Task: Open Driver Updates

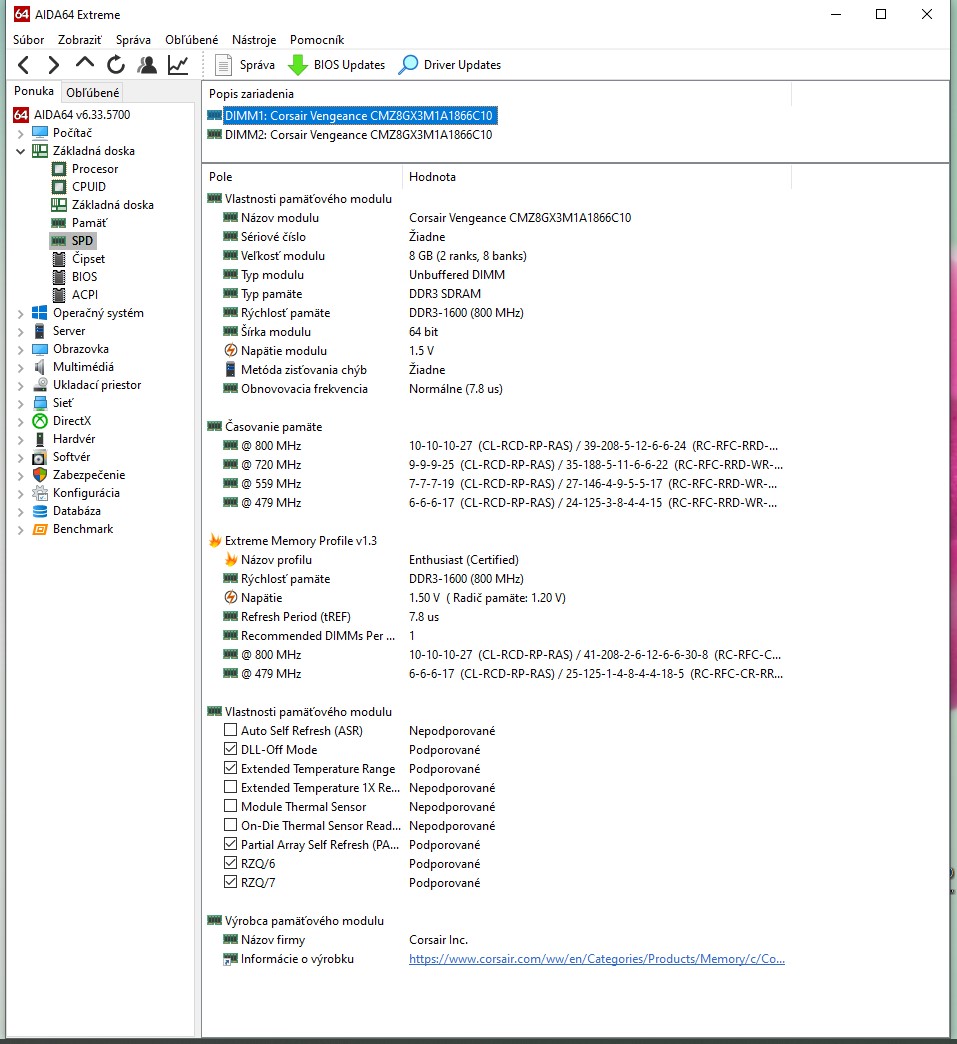Action: coord(450,65)
